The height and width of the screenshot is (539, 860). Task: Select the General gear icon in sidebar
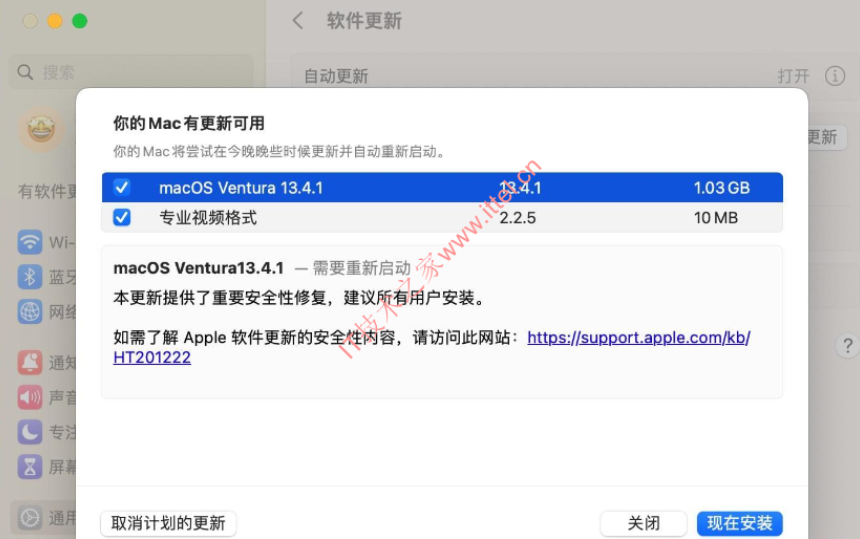(x=30, y=518)
